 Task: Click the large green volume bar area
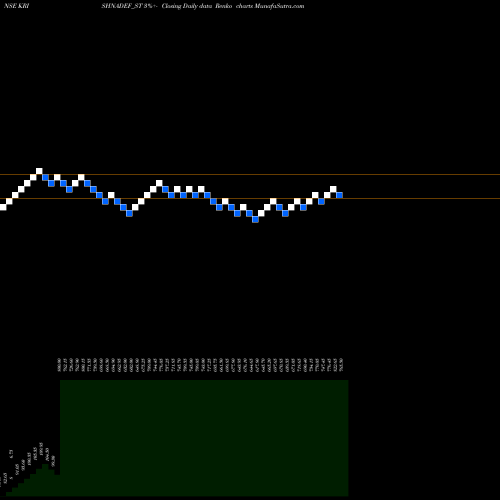pyautogui.click(x=204, y=438)
